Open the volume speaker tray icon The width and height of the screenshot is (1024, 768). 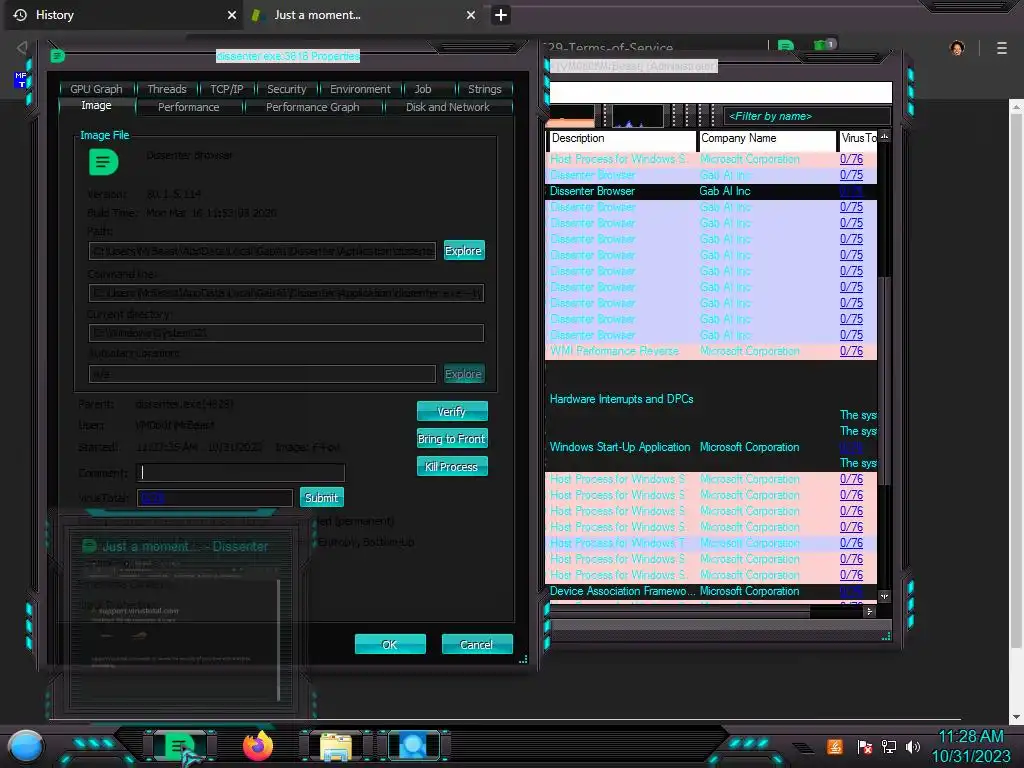tap(913, 746)
